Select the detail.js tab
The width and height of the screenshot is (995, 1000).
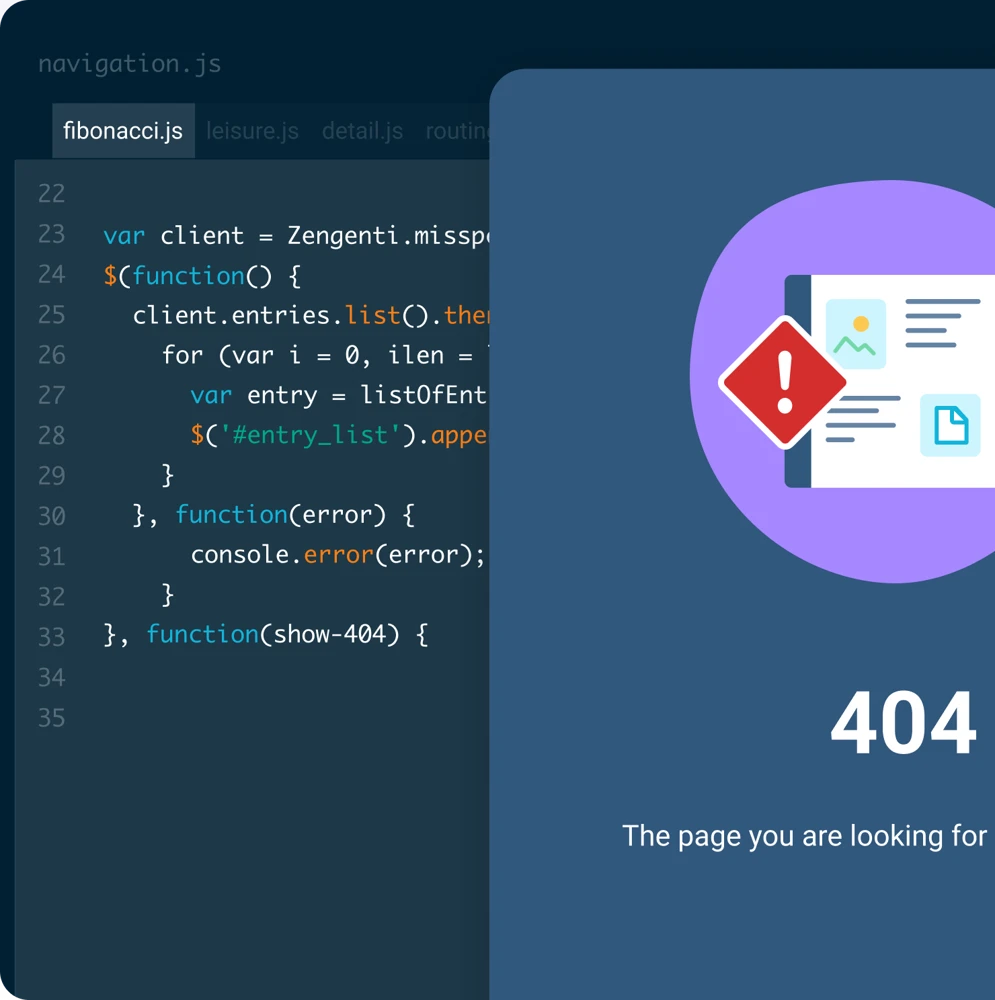pyautogui.click(x=362, y=131)
